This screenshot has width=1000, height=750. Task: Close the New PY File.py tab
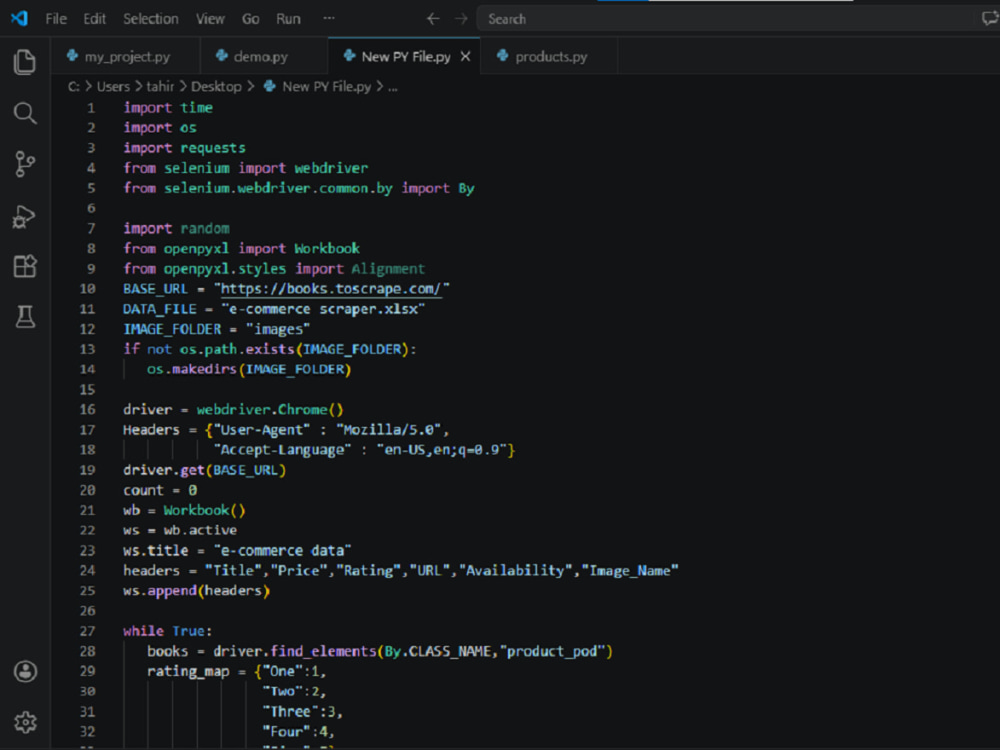(x=466, y=57)
